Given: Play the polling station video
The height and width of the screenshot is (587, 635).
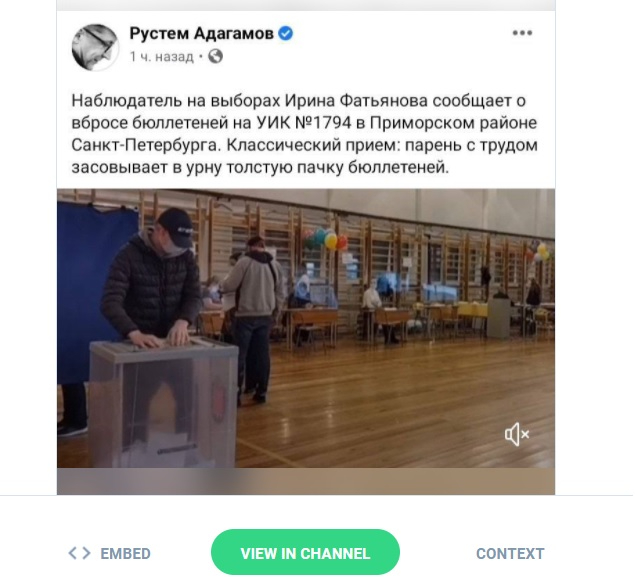Looking at the screenshot, I should [x=306, y=328].
